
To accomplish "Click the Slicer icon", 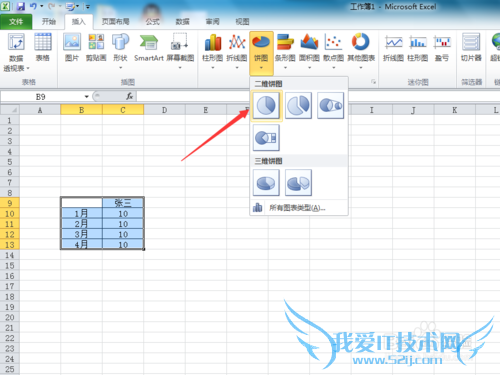I will click(471, 43).
